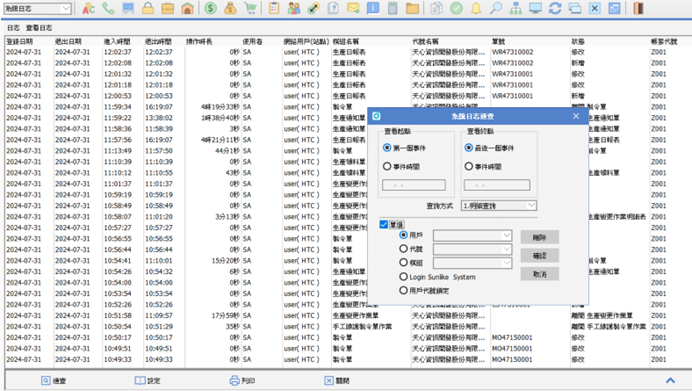Click the money bag icon
The height and width of the screenshot is (391, 692).
pyautogui.click(x=230, y=8)
